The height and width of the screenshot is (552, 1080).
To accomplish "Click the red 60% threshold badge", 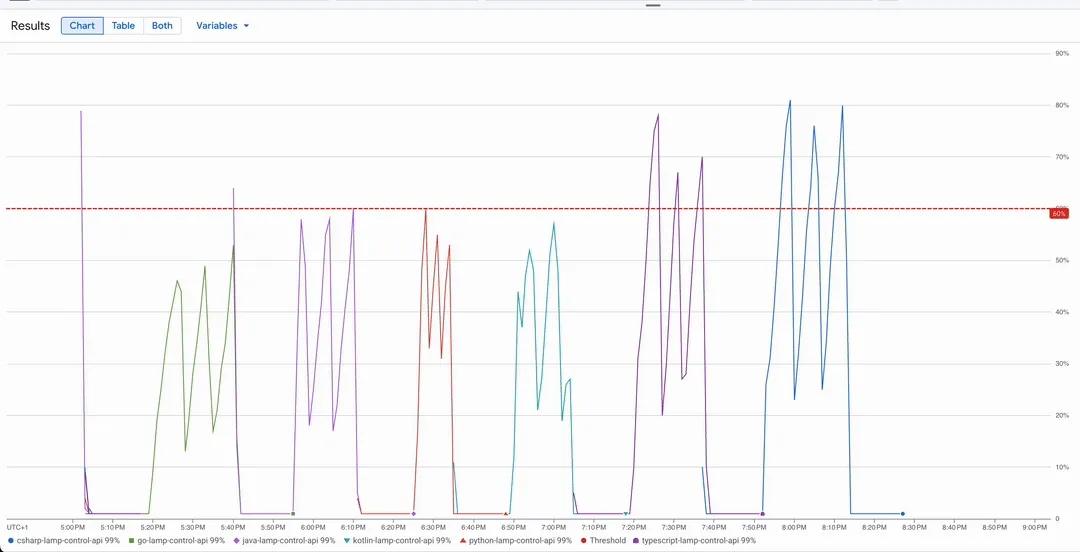I will click(1059, 214).
